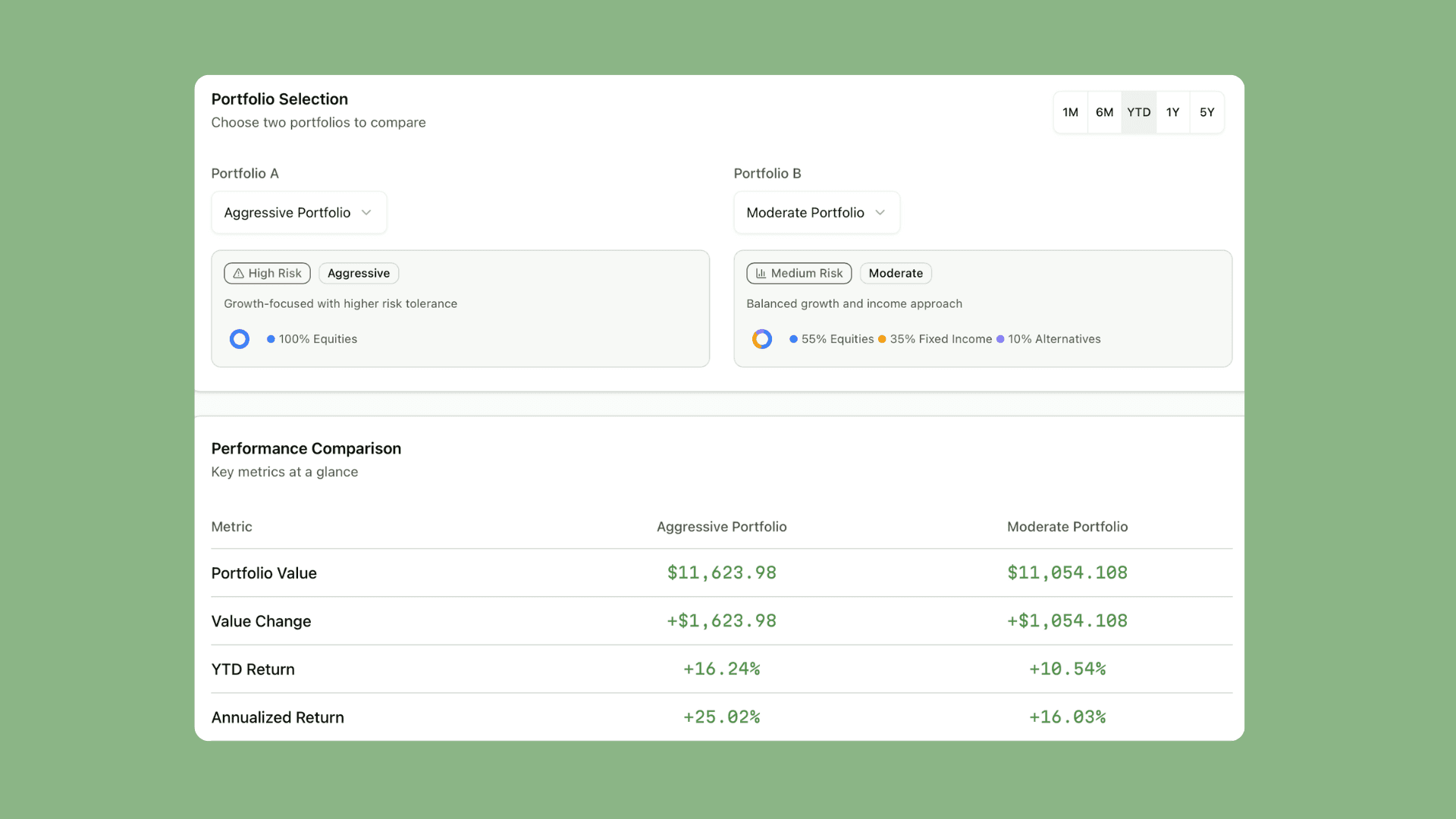The width and height of the screenshot is (1456, 819).
Task: Click the Aggressive Portfolio blue donut chart
Action: [240, 339]
